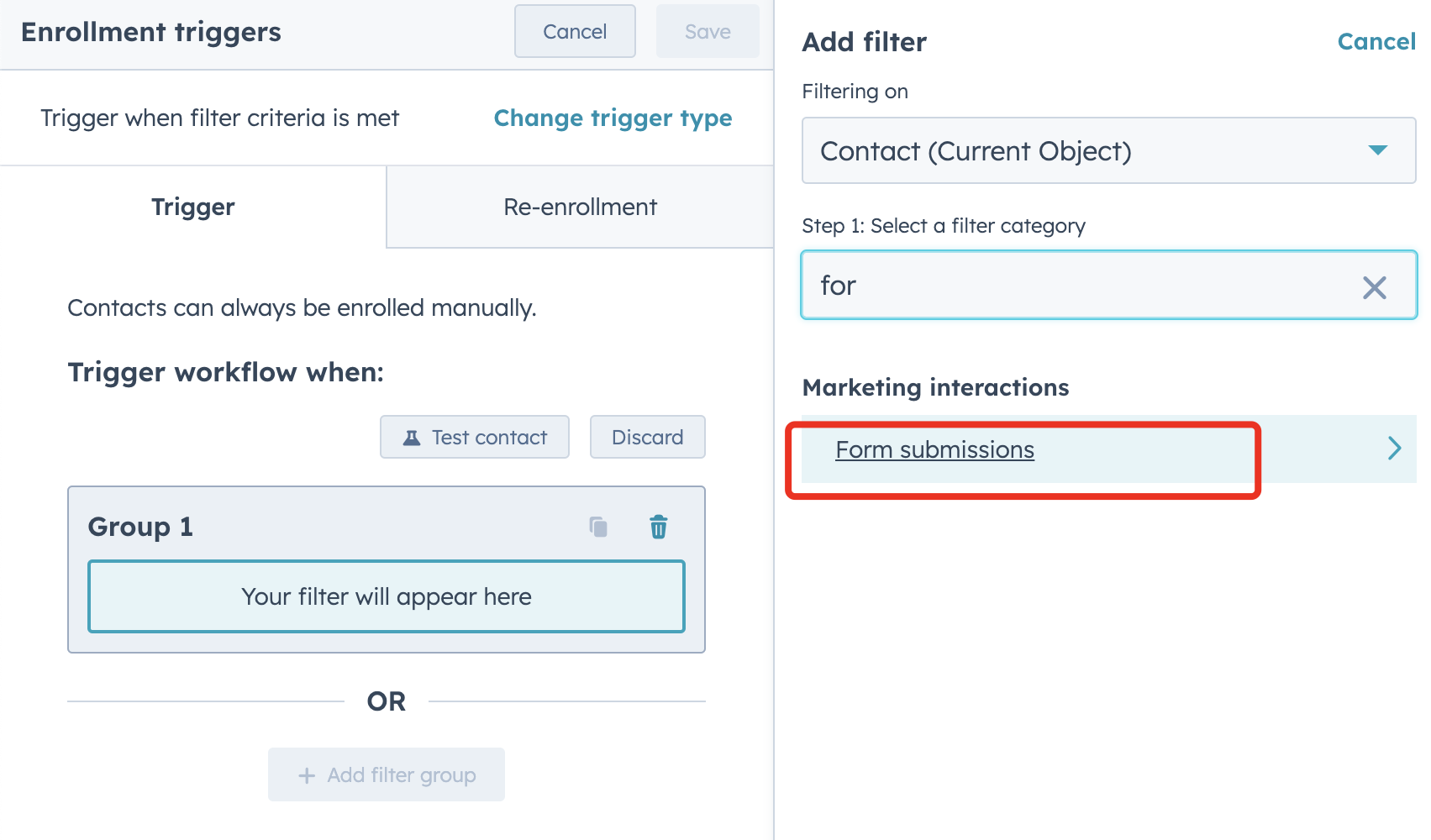Screen dimensions: 1431x840
Task: Clear the filter search using the X icon
Action: [1375, 288]
